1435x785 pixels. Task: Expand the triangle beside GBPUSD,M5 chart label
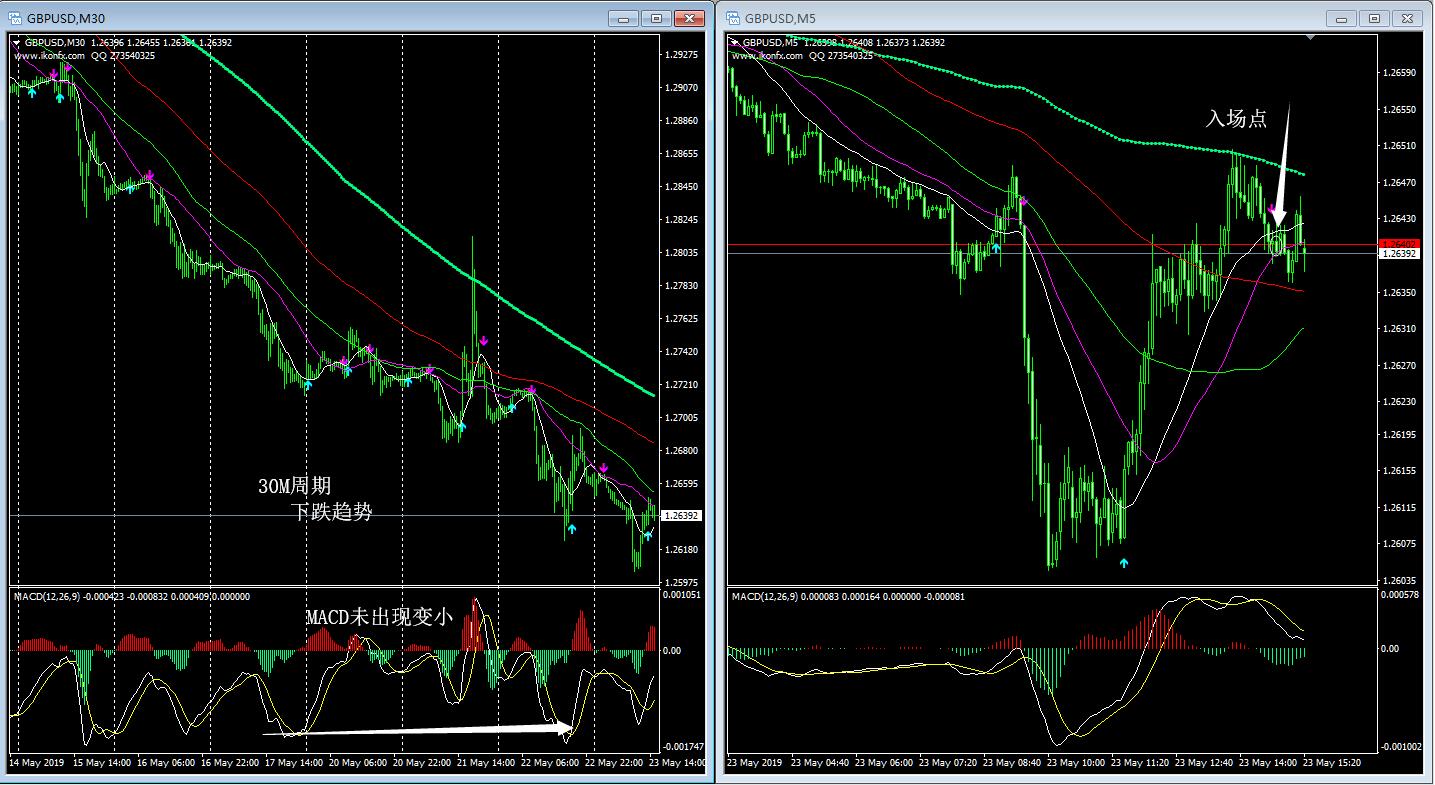click(x=735, y=43)
